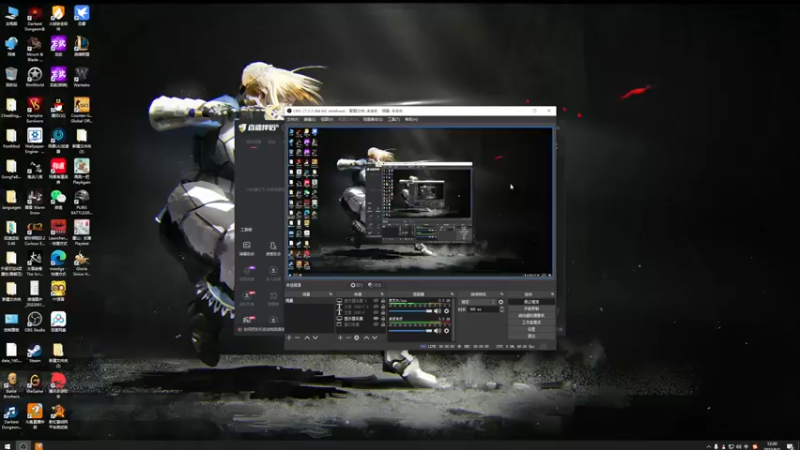800x450 pixels.
Task: Open desktop audio settings gear in mixer
Action: (x=446, y=331)
